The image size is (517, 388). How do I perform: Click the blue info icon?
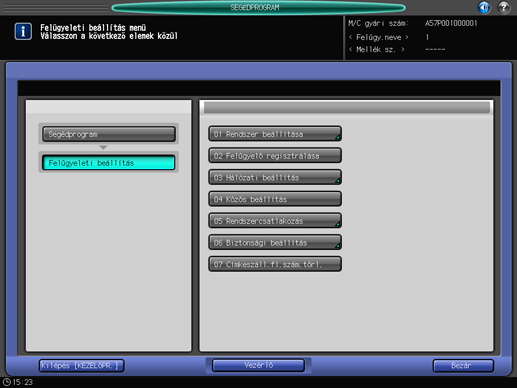point(23,32)
